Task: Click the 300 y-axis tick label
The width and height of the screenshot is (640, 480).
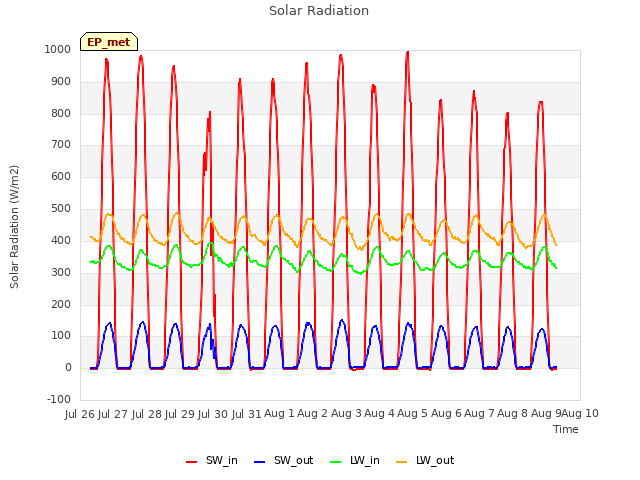Action: pos(61,273)
